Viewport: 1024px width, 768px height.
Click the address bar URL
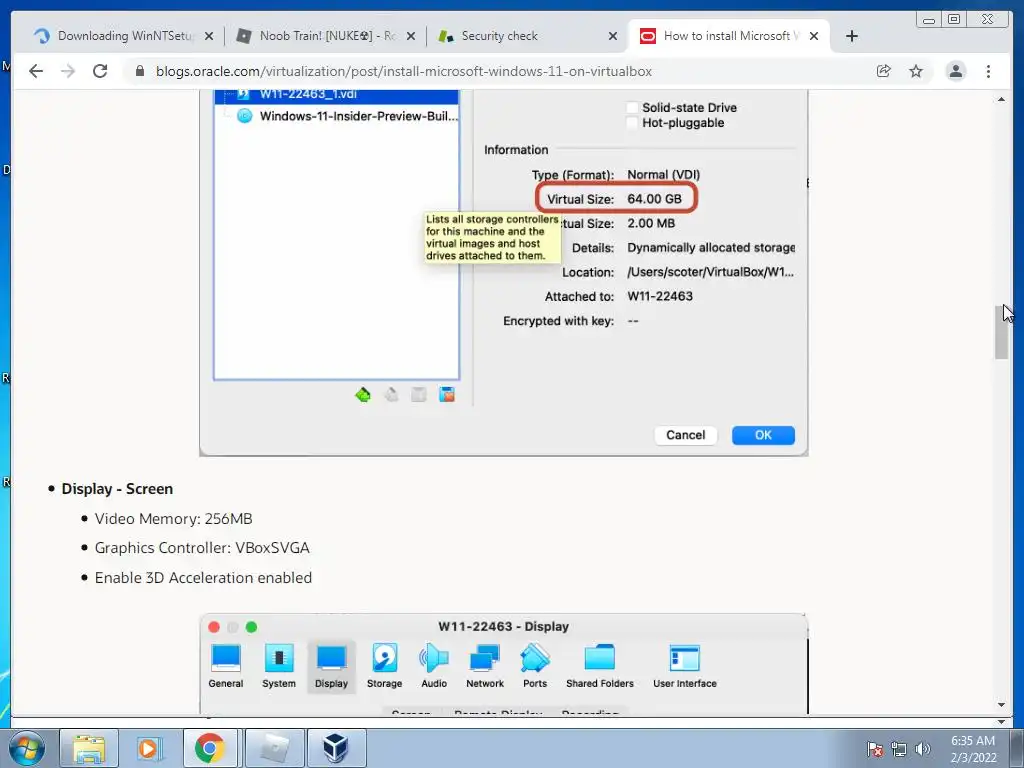point(404,71)
